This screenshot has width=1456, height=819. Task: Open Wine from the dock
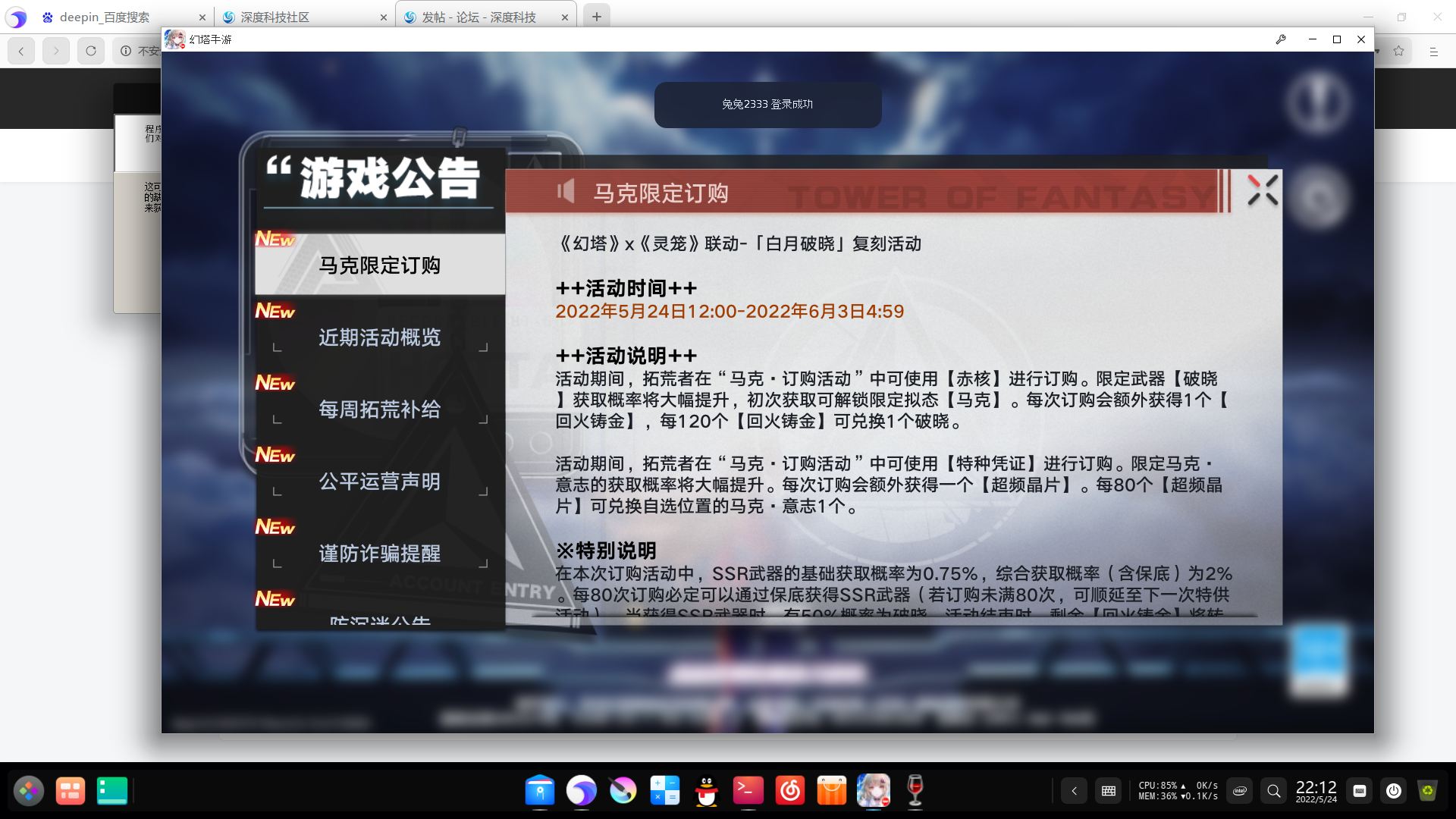[x=915, y=791]
